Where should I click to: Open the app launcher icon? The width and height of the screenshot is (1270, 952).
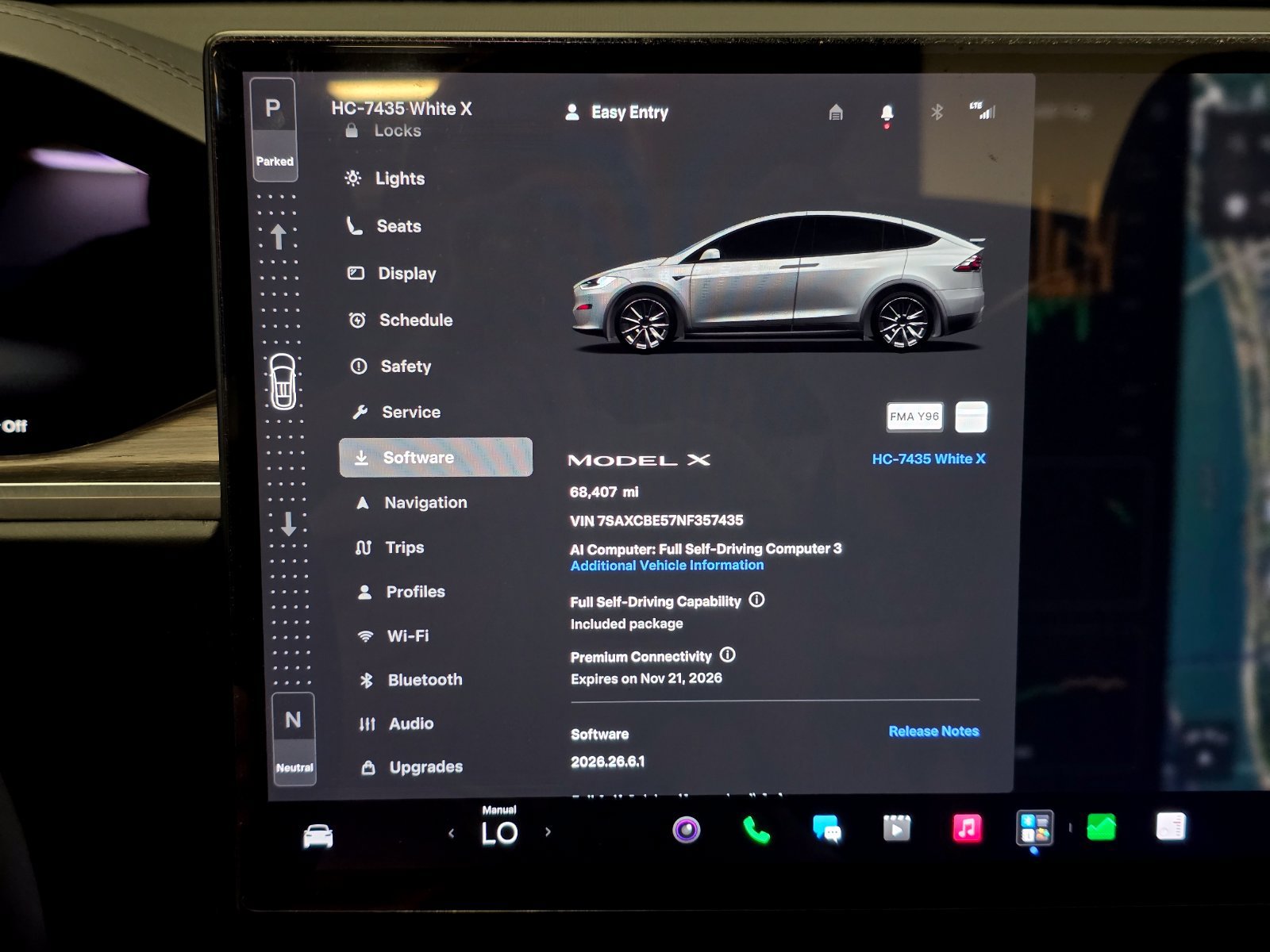click(1035, 828)
